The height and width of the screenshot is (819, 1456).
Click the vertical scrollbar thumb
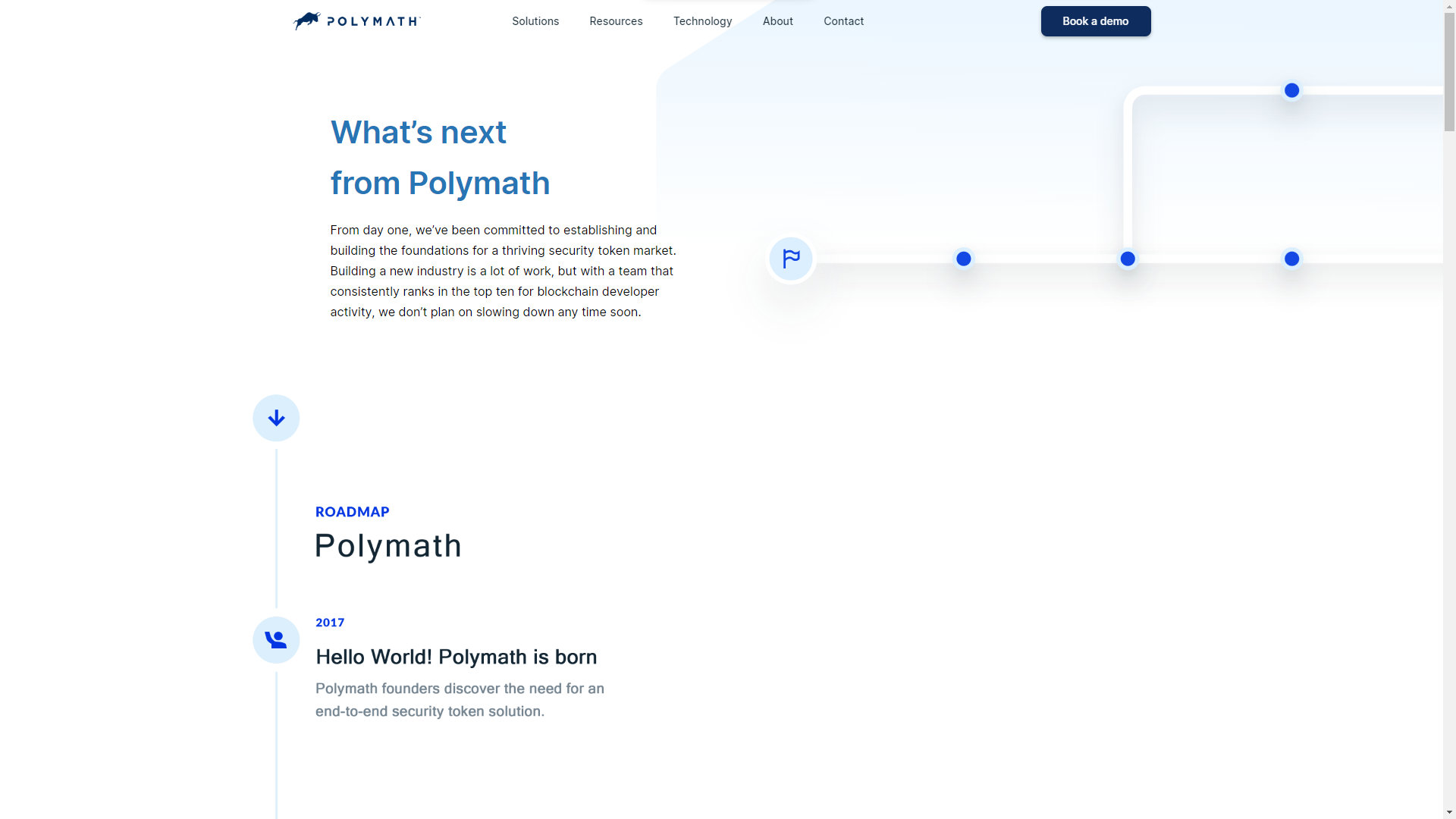[x=1449, y=72]
